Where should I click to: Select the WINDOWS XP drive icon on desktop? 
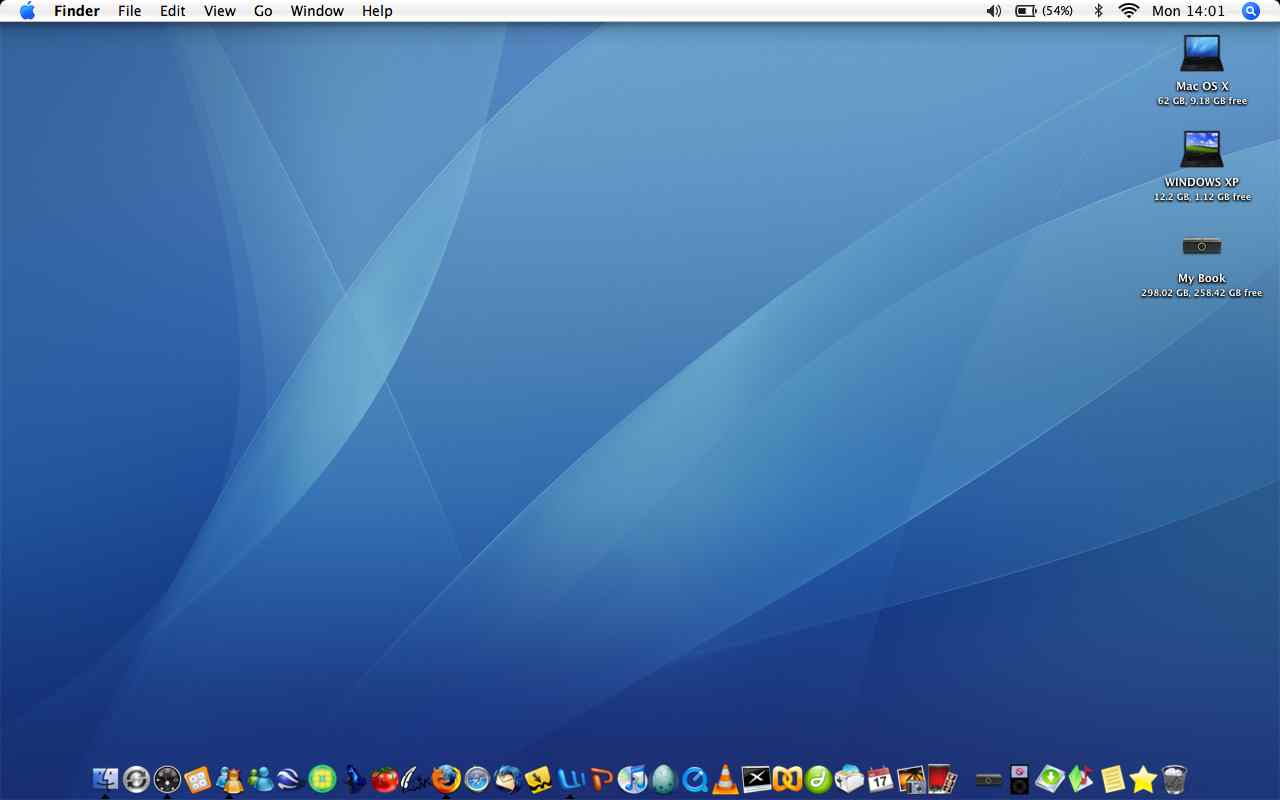click(1202, 150)
